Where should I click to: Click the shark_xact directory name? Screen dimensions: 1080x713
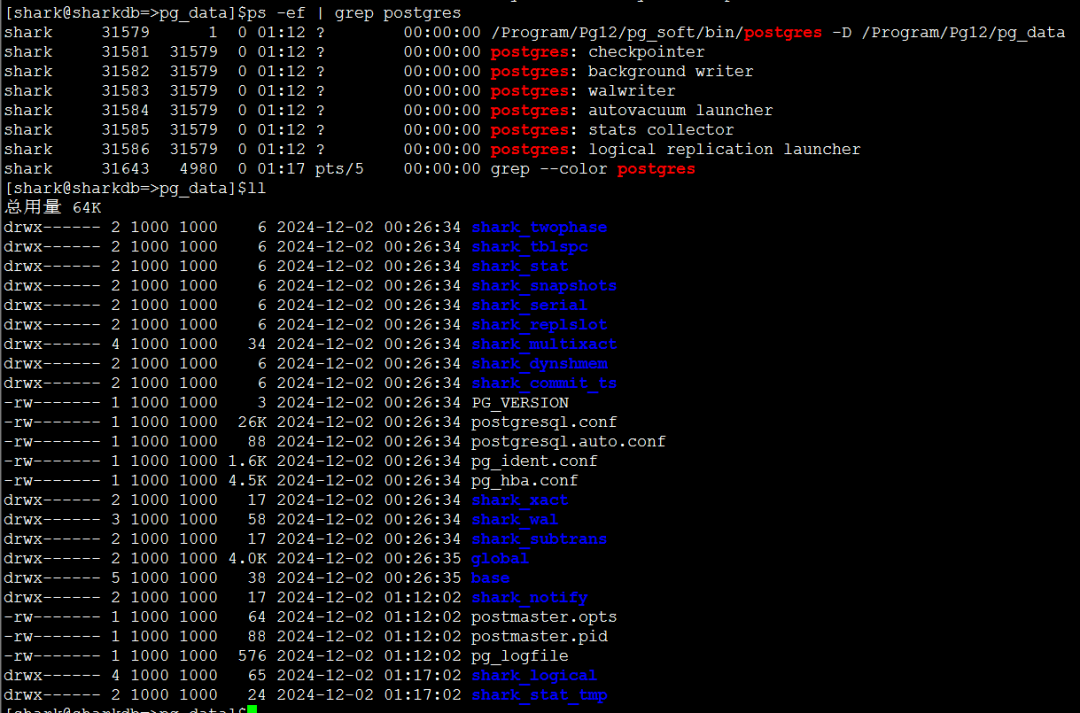(x=519, y=500)
